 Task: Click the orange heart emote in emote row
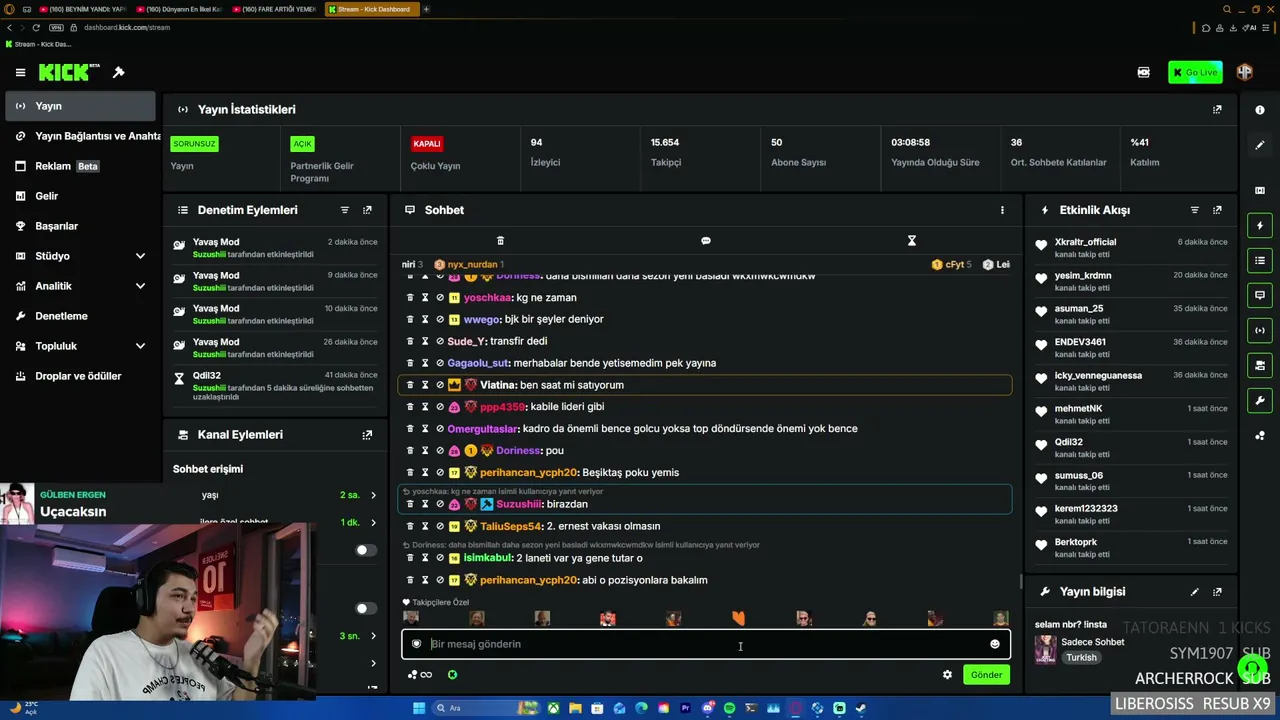click(738, 619)
